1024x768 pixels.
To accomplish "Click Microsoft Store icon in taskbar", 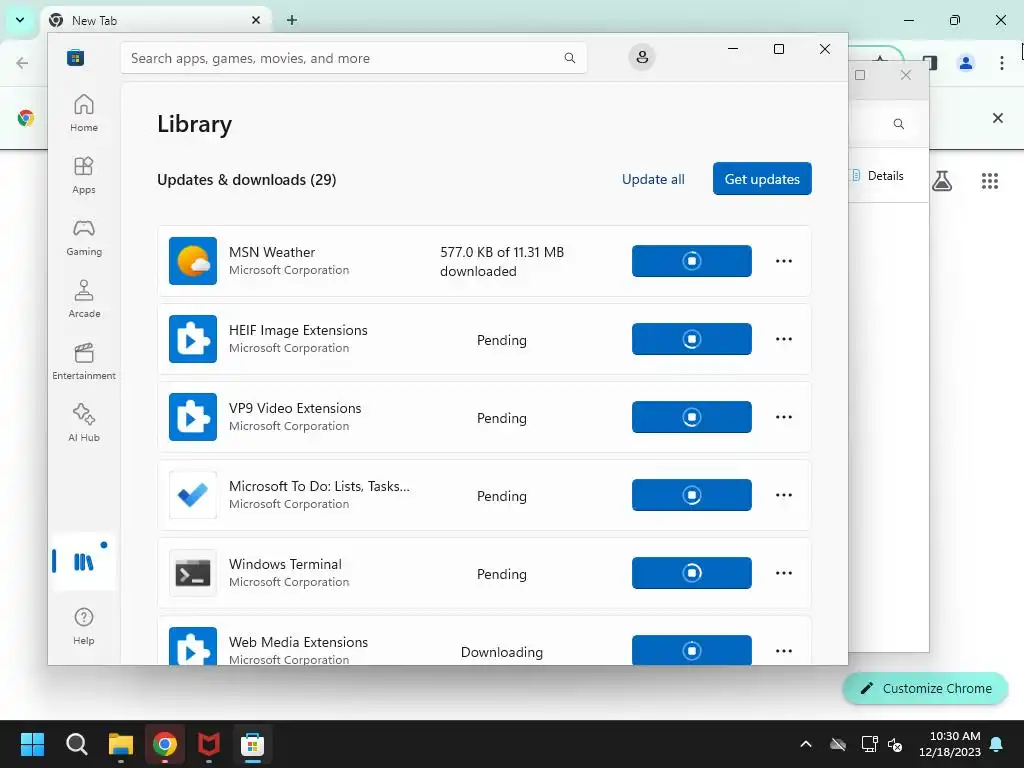I will (253, 744).
